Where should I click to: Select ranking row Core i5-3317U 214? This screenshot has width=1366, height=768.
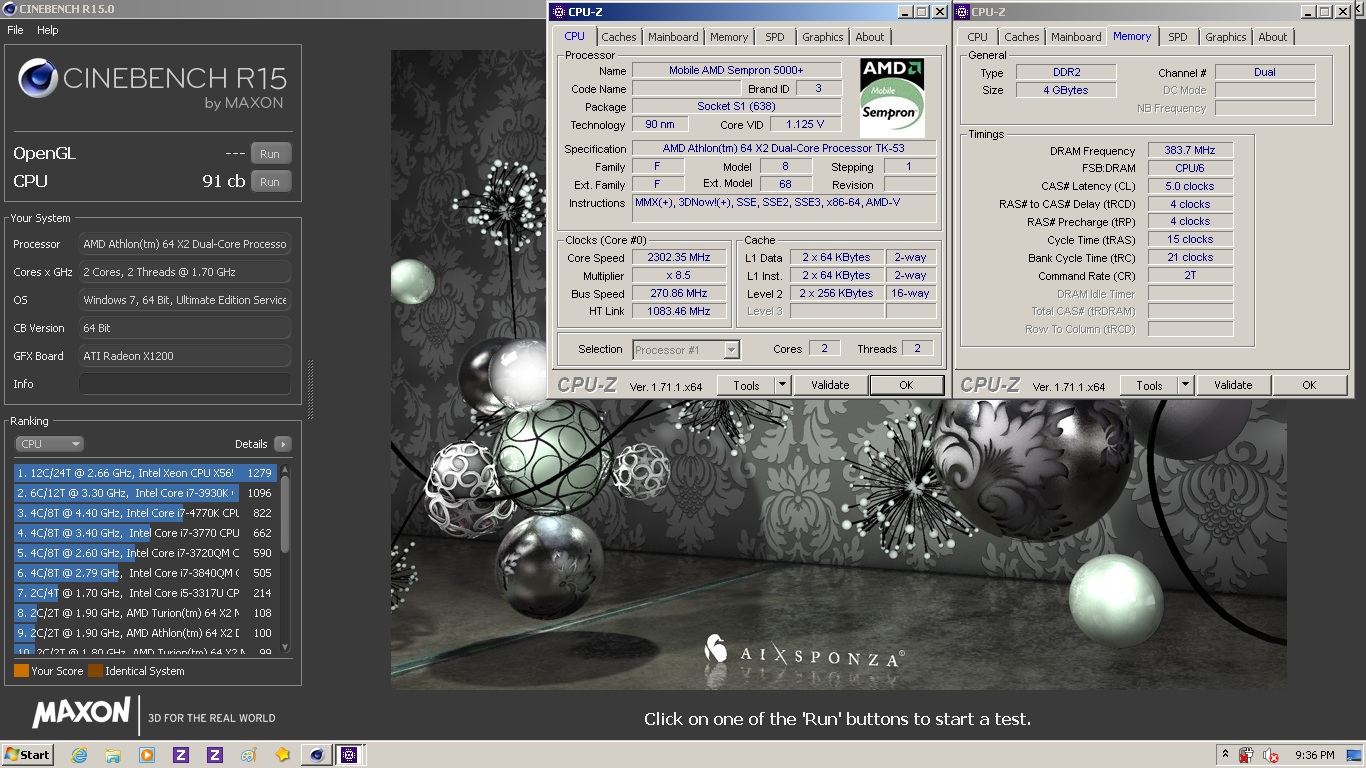point(145,593)
